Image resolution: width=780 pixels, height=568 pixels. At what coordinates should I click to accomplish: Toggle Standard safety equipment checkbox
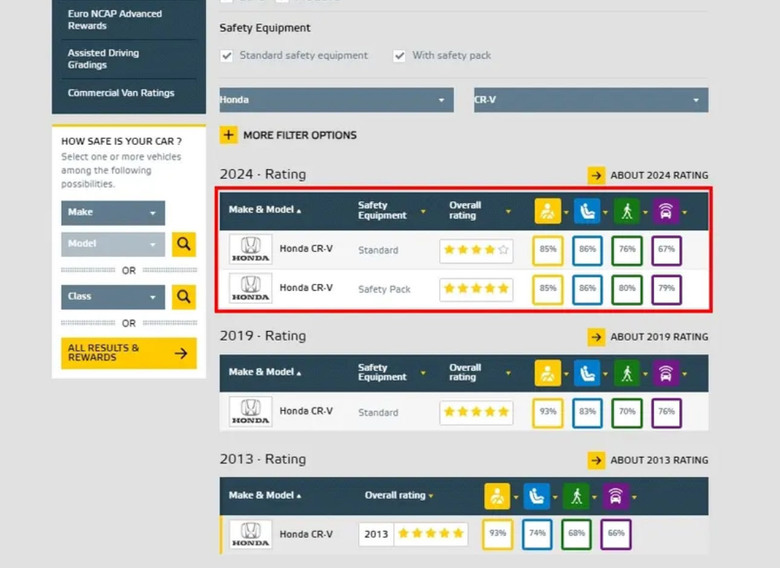pyautogui.click(x=227, y=56)
